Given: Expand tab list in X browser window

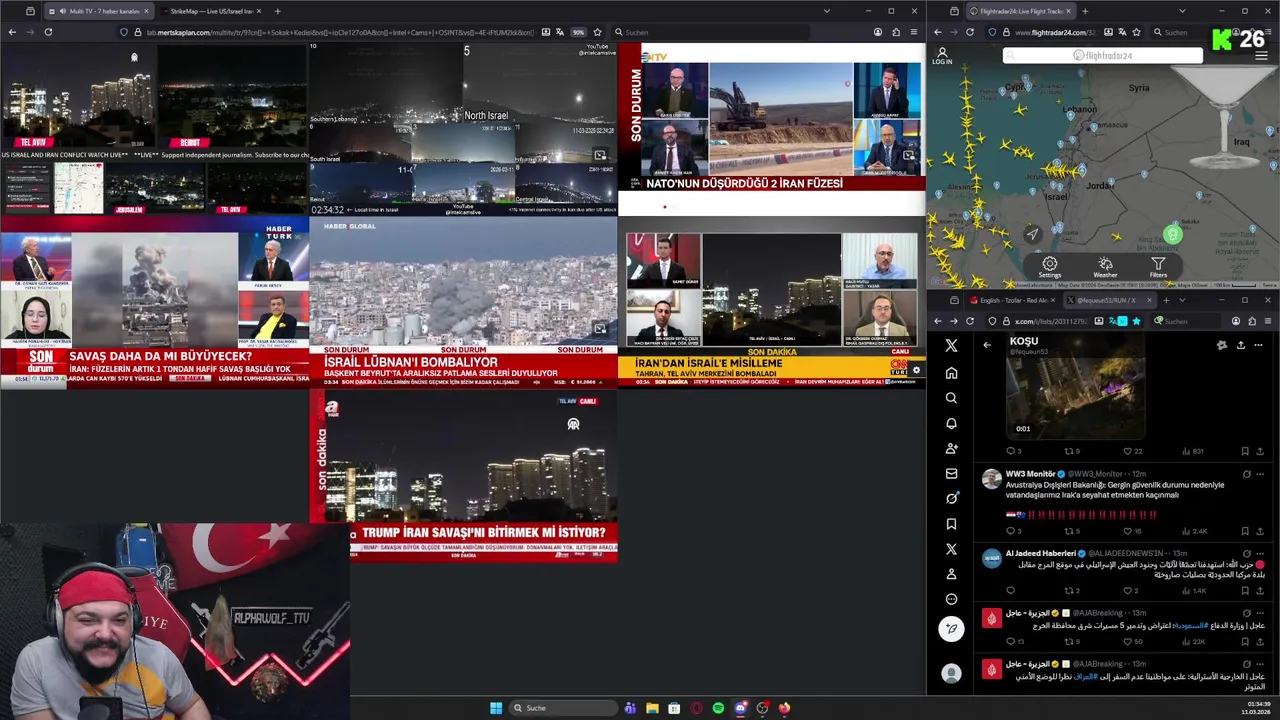Looking at the screenshot, I should (x=1182, y=300).
